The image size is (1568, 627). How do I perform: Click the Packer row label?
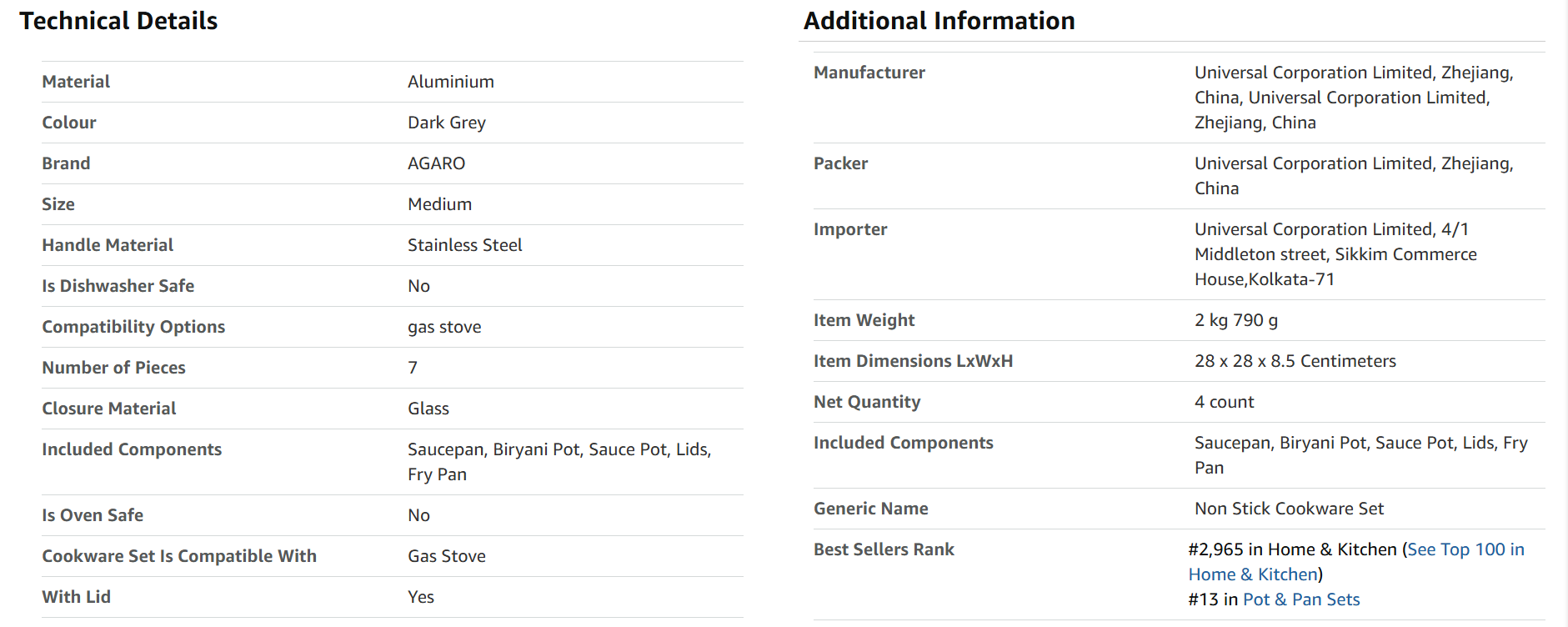click(x=840, y=163)
